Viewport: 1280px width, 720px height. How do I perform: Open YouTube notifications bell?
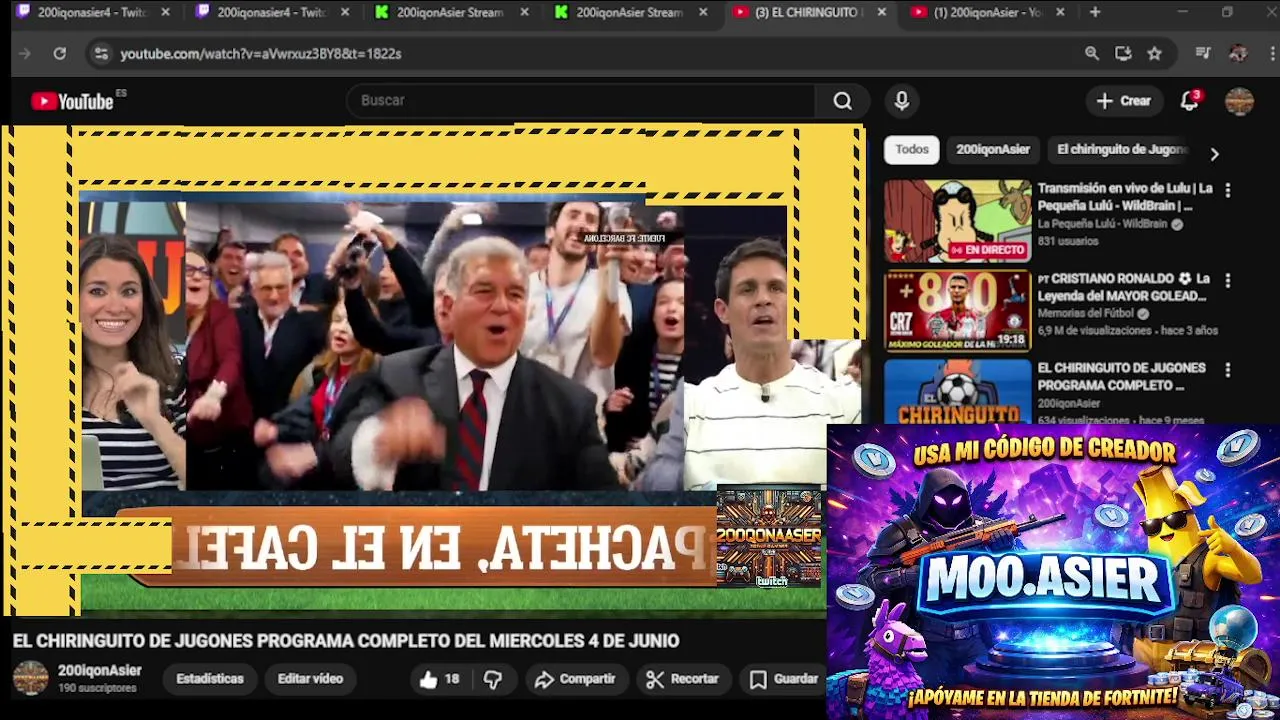[1189, 101]
